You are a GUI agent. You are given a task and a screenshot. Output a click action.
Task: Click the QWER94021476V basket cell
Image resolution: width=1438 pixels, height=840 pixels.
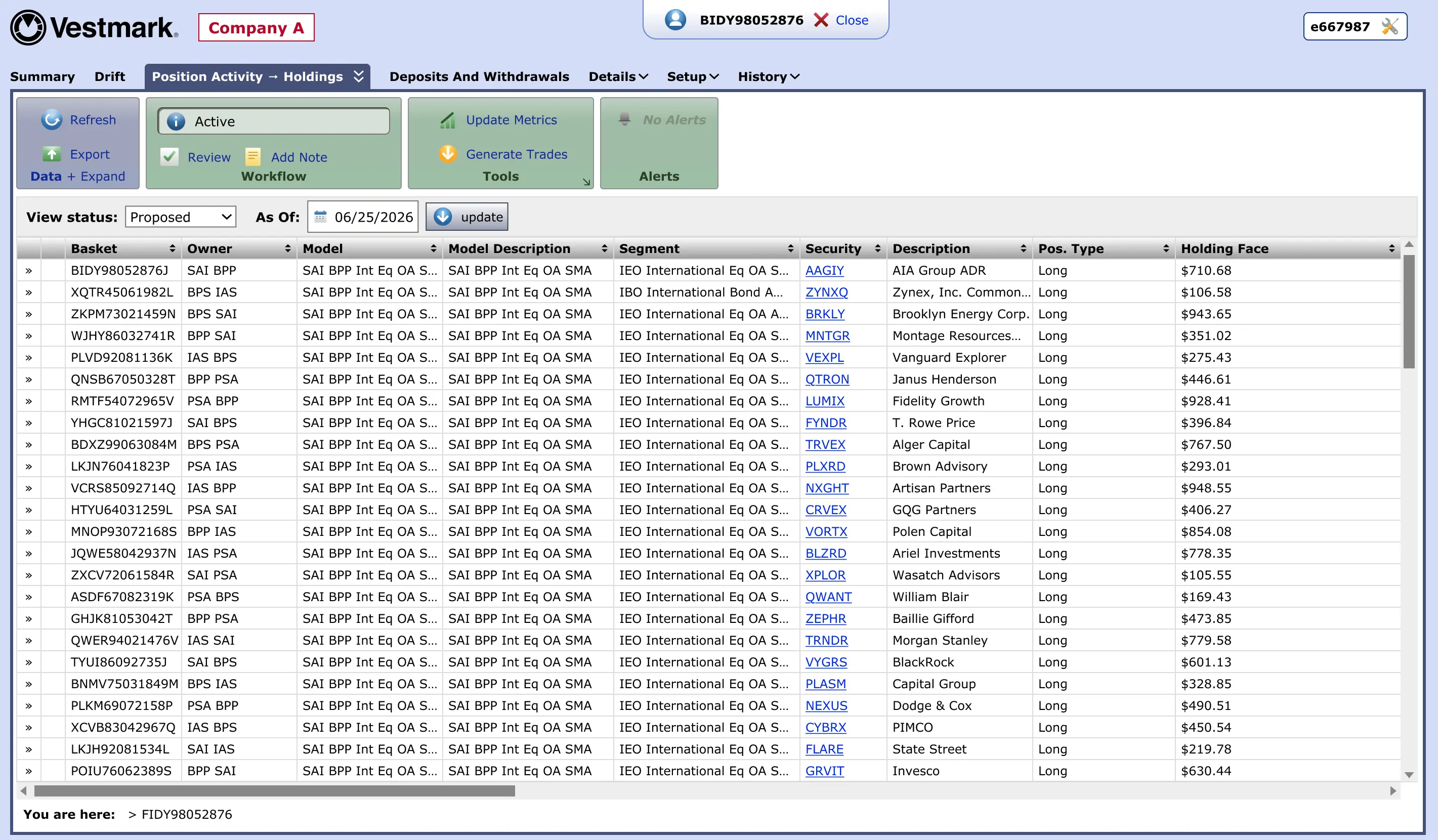click(x=124, y=640)
